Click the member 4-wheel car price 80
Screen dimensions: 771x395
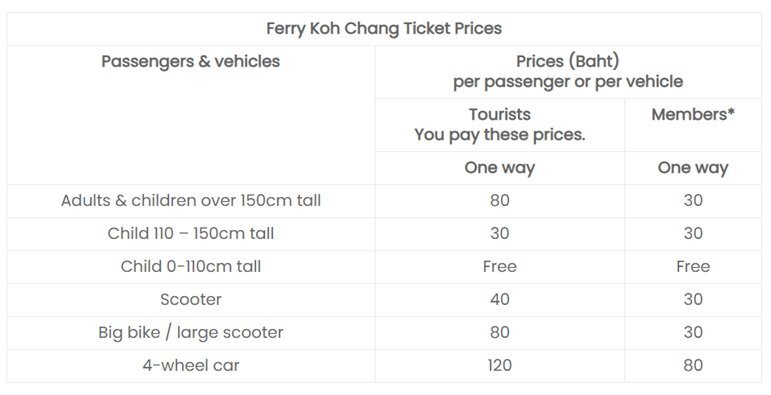693,365
